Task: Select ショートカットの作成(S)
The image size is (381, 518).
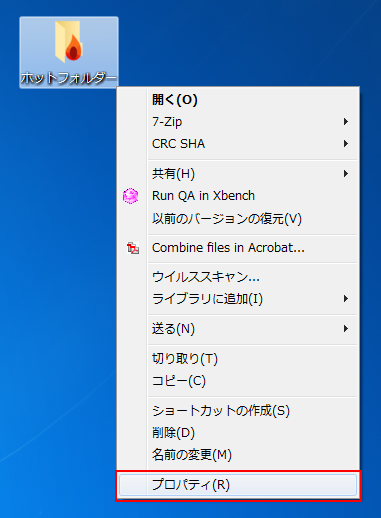Action: (238, 411)
